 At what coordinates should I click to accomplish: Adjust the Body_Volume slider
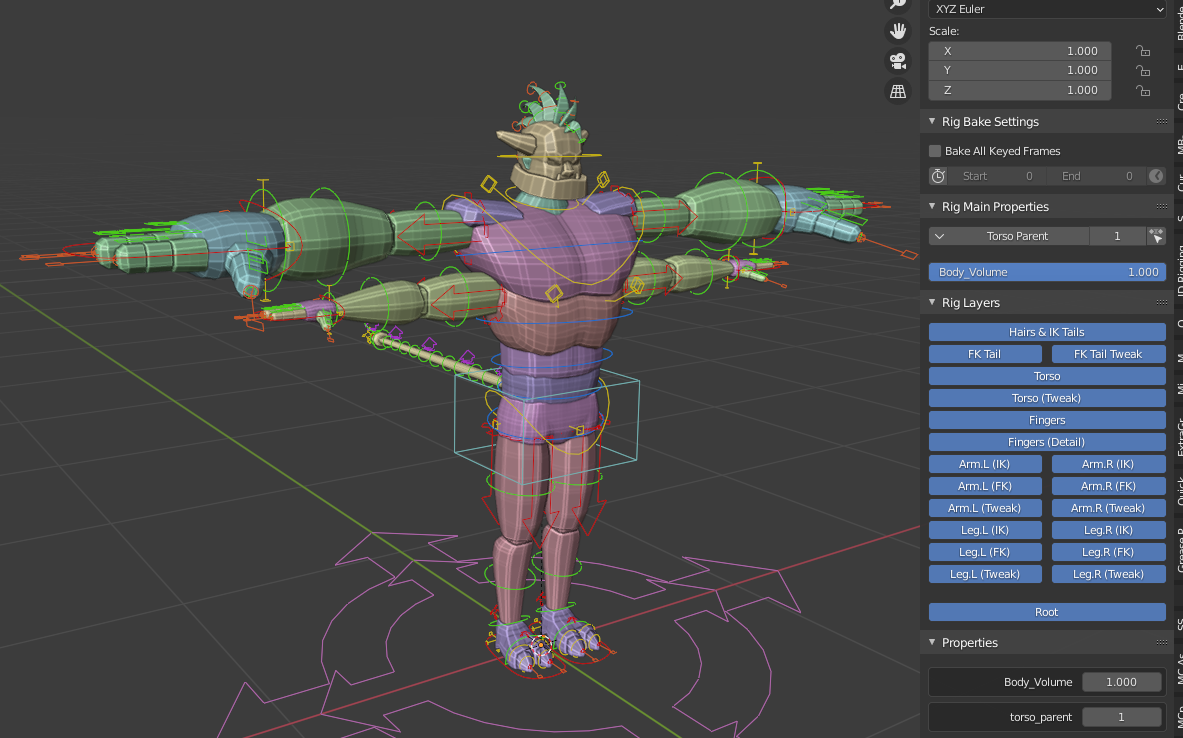coord(1046,271)
